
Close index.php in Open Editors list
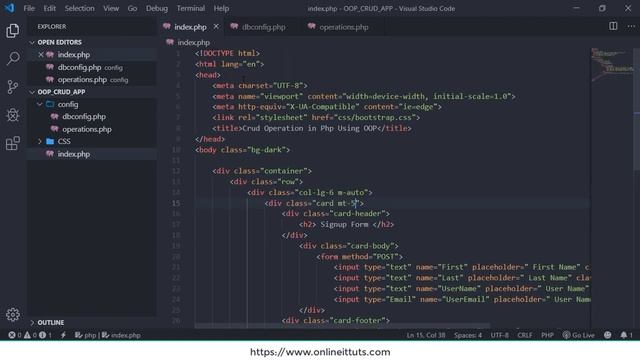tap(40, 55)
